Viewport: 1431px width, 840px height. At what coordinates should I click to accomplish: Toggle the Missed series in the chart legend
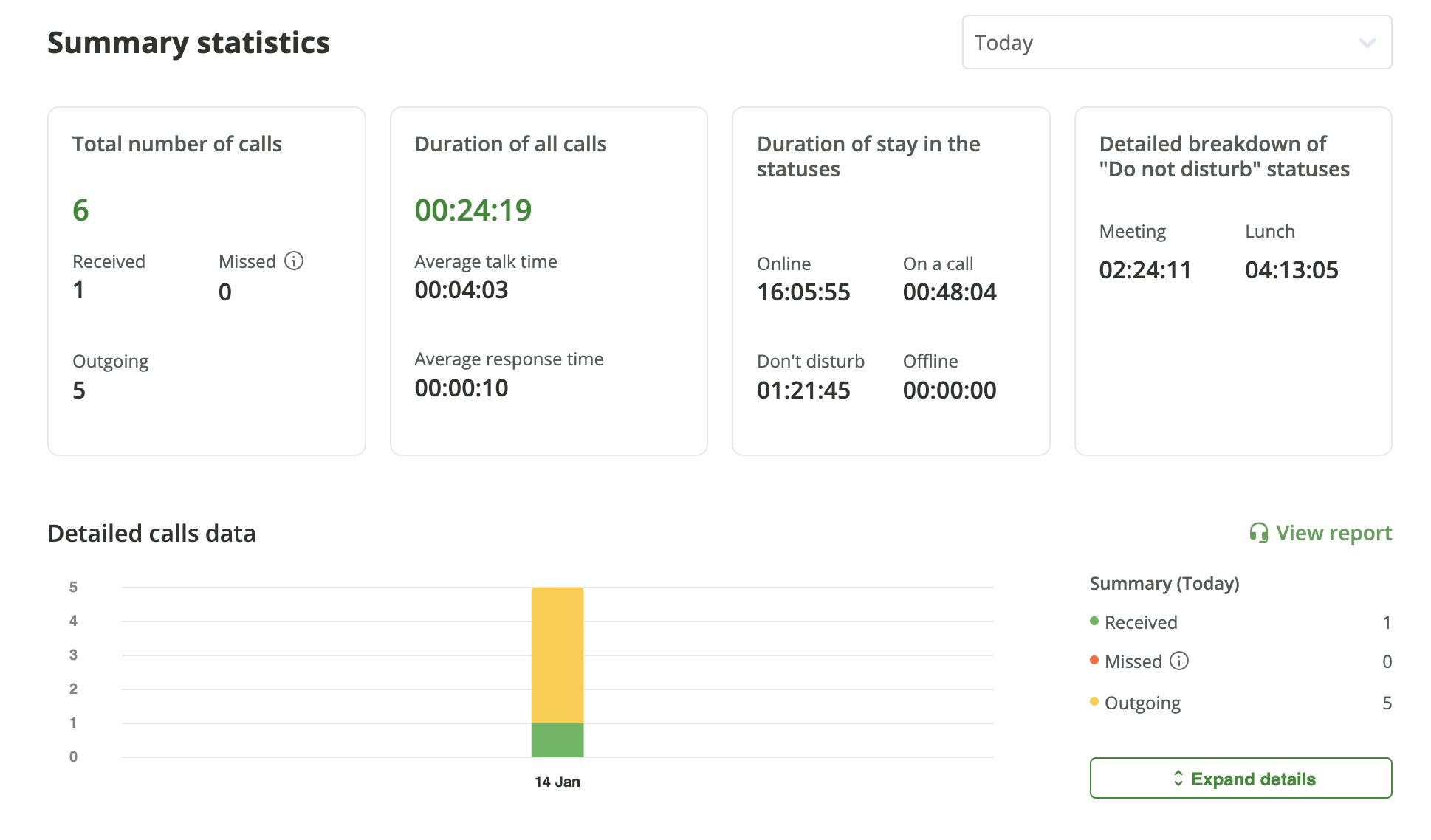pos(1134,661)
